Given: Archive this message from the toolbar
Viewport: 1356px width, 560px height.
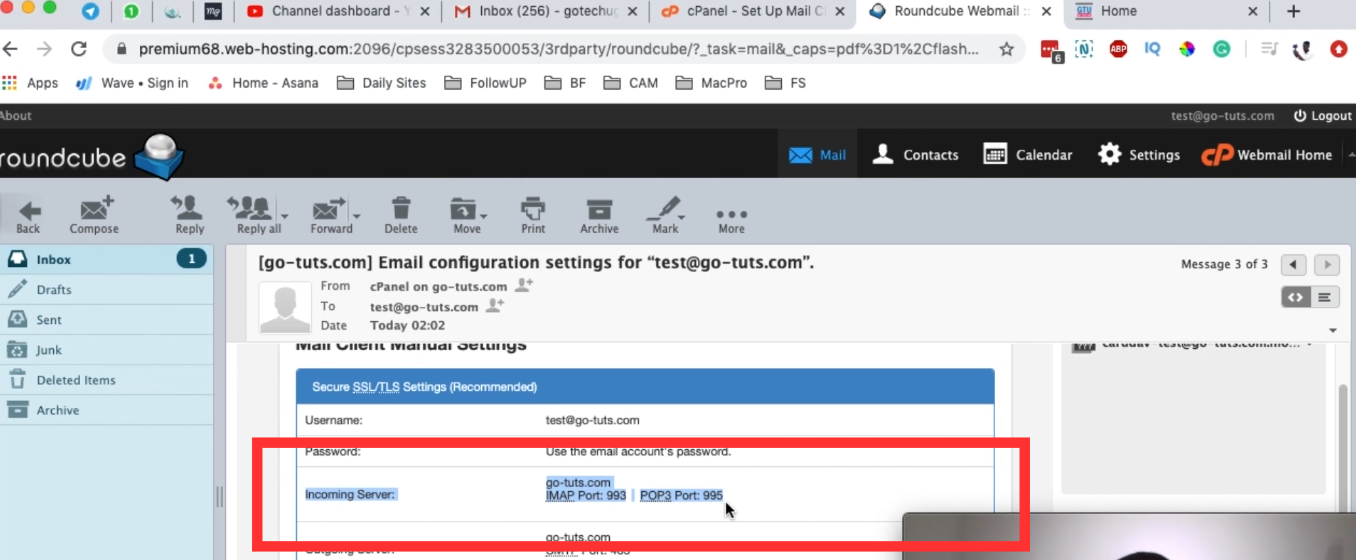Looking at the screenshot, I should [599, 214].
